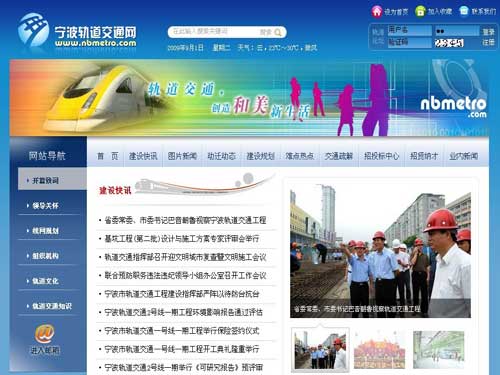Focus the keyword search input field
Viewport: 500px width, 375px height.
tap(213, 32)
